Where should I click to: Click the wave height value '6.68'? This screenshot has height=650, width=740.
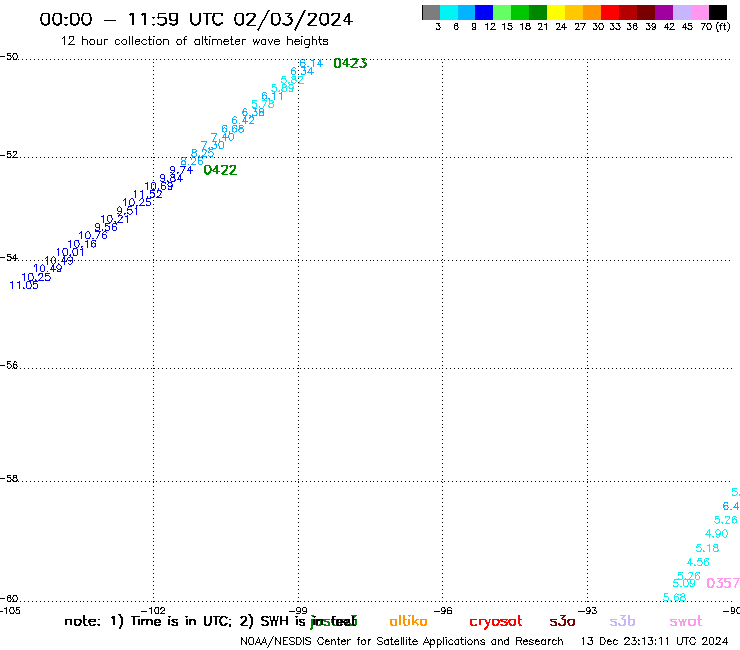click(x=233, y=129)
